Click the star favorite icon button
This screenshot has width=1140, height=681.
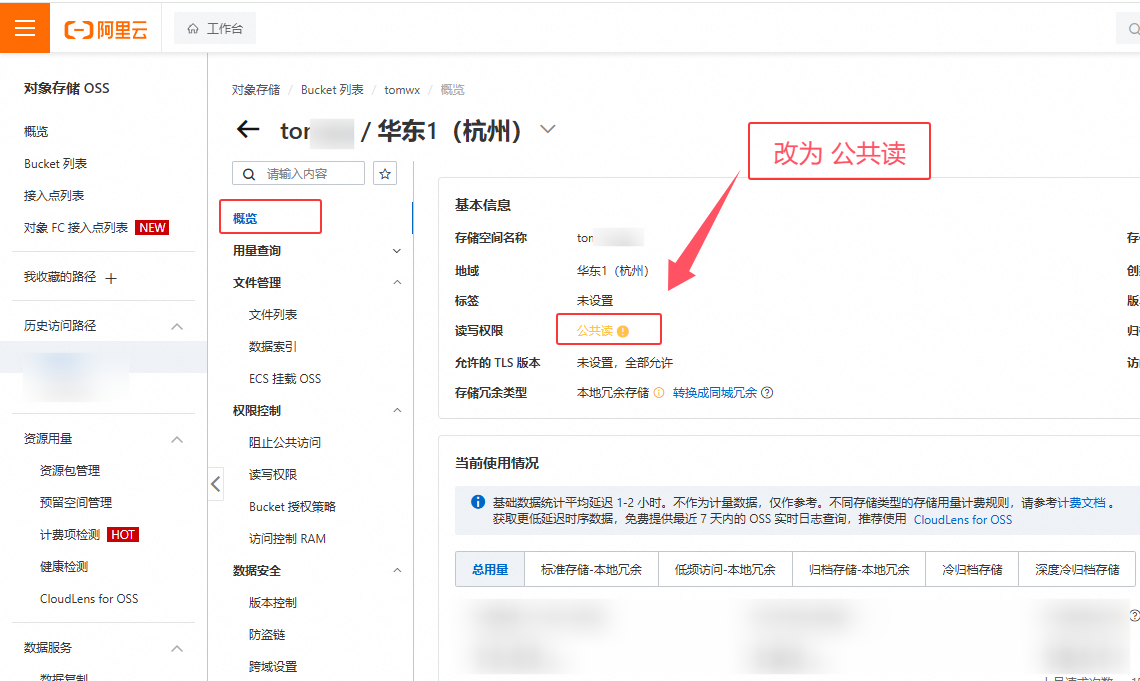tap(385, 174)
